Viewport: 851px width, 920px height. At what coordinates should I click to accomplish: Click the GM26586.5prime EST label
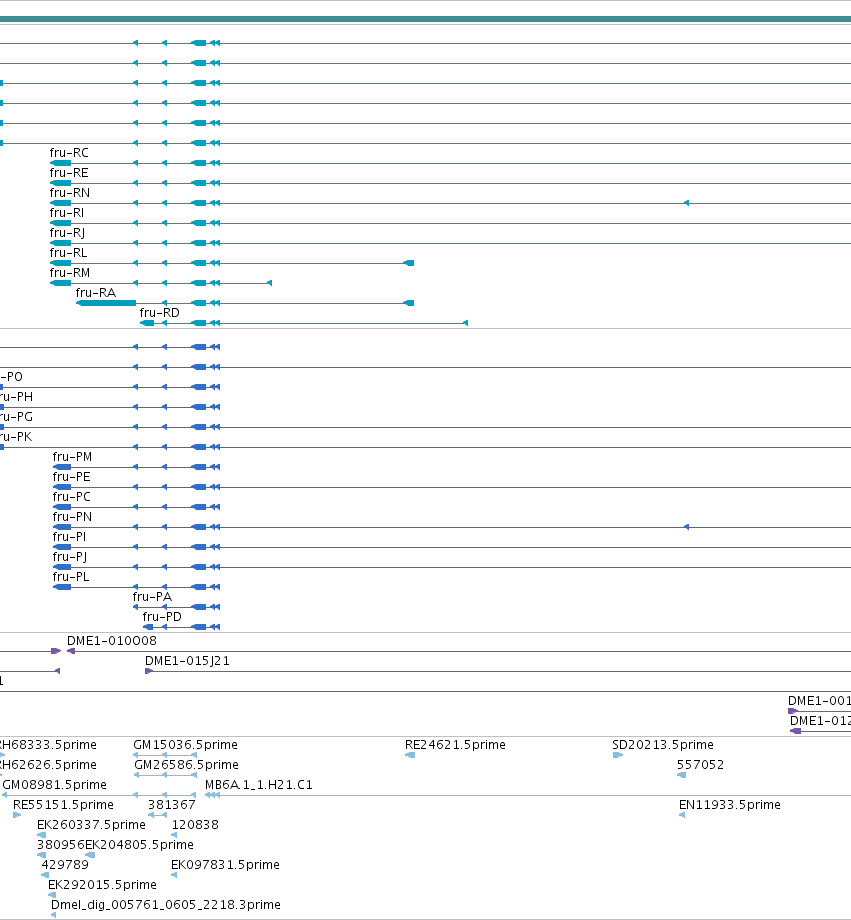[186, 765]
